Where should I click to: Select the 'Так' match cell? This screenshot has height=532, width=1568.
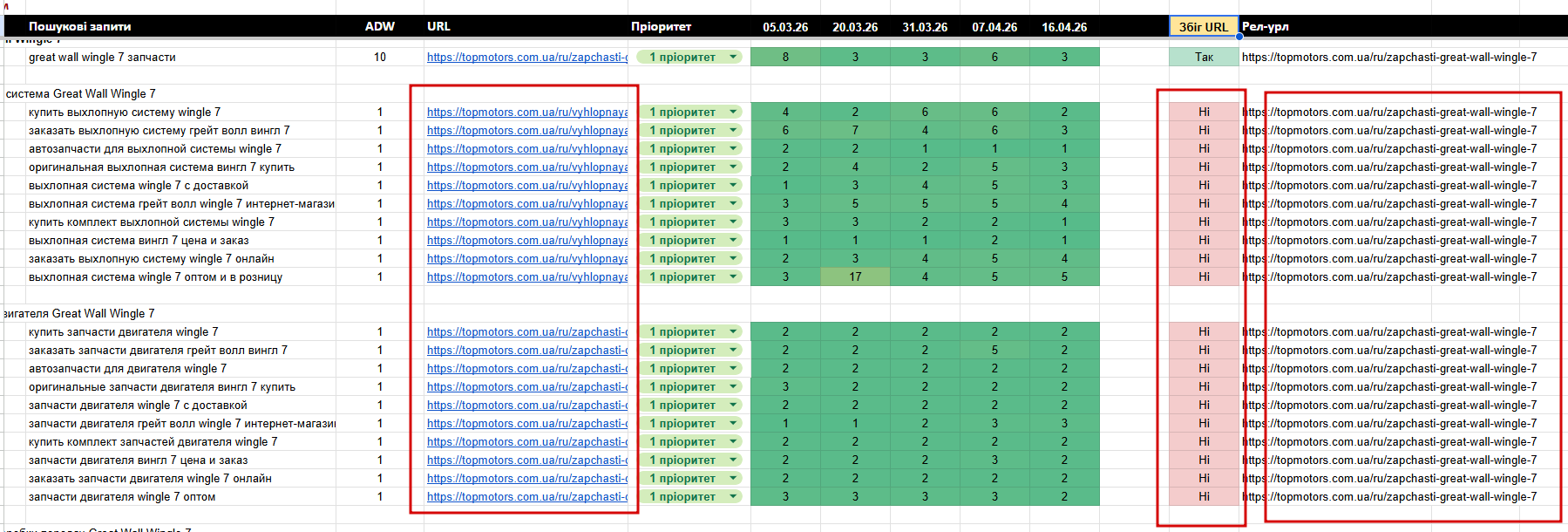[x=1204, y=57]
